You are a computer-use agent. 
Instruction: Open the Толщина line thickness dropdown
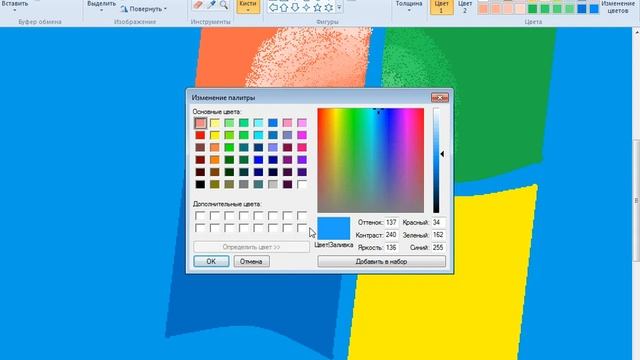409,6
